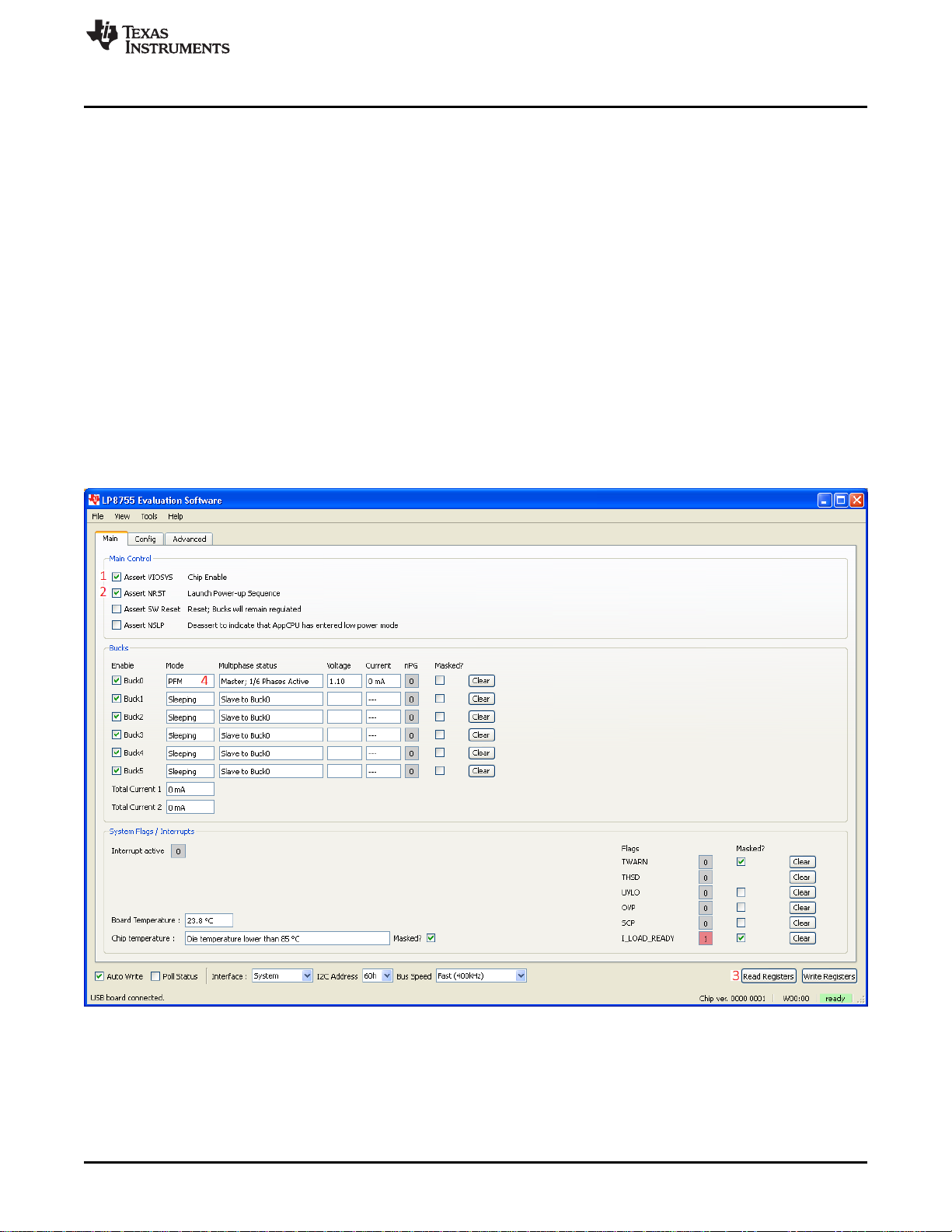This screenshot has width=952, height=1232.
Task: Open the I2C Address dropdown
Action: pyautogui.click(x=378, y=975)
